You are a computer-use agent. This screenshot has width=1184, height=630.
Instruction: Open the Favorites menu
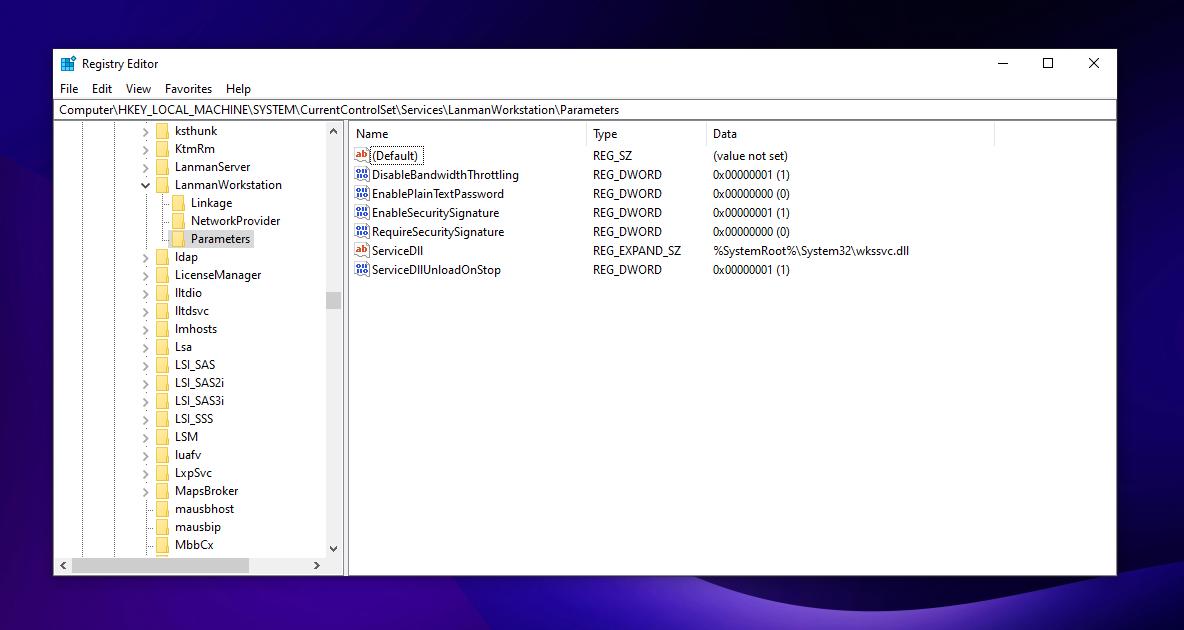point(188,89)
